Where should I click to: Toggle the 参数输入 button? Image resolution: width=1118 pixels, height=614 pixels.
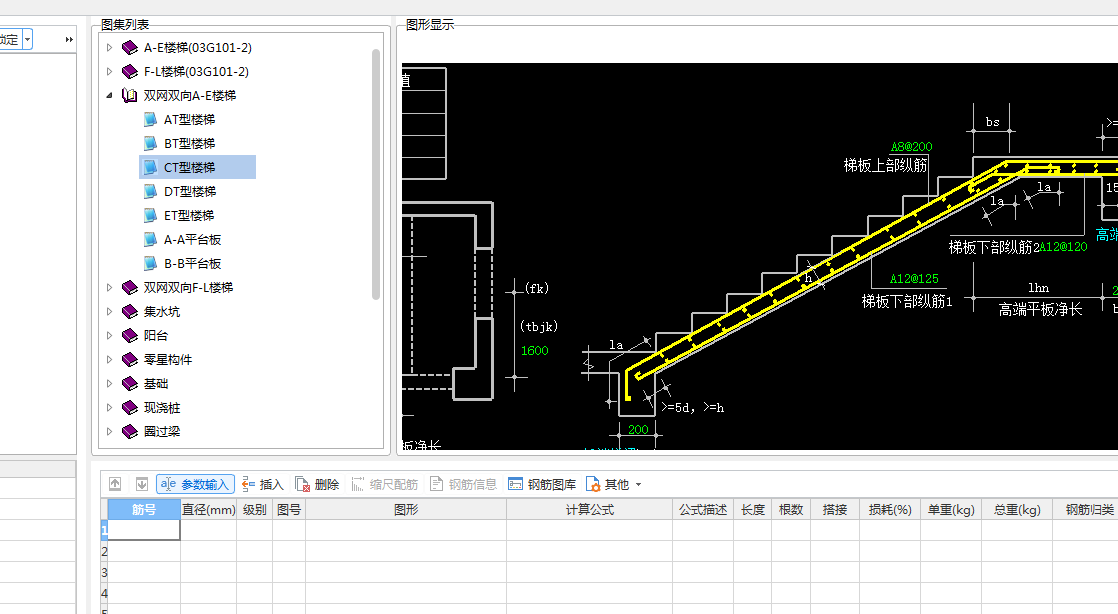195,484
